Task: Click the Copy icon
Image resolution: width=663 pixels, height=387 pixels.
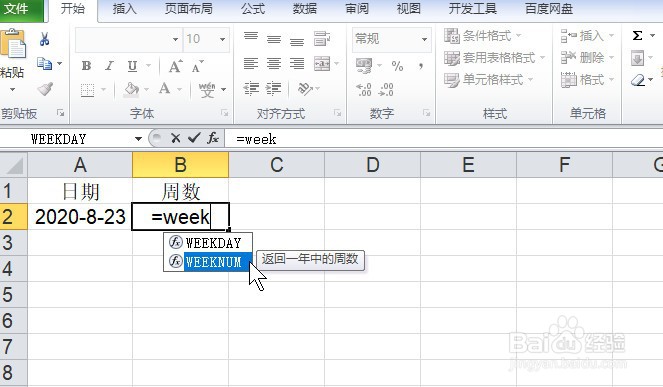Action: pos(44,63)
